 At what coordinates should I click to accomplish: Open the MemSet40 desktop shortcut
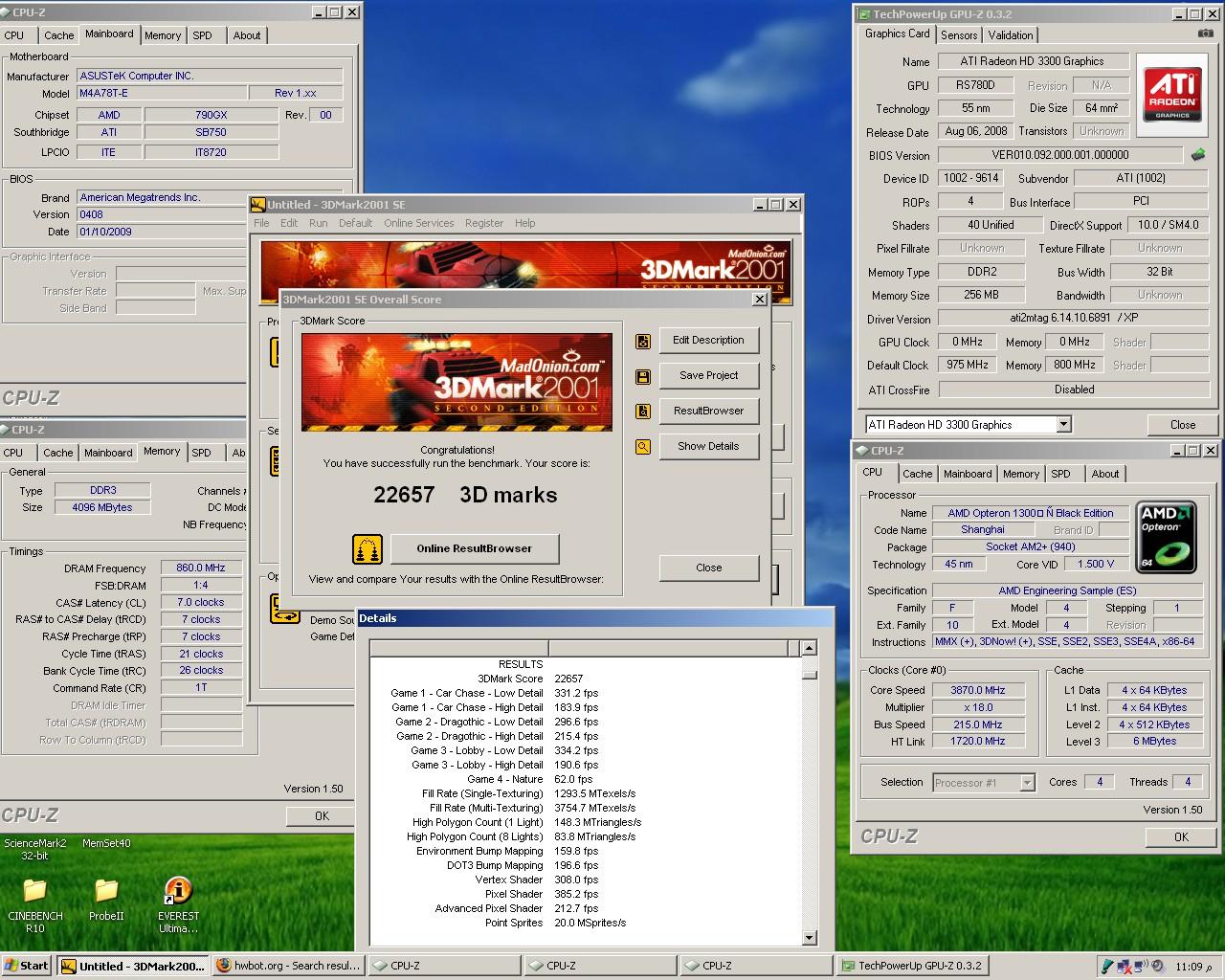tap(106, 843)
